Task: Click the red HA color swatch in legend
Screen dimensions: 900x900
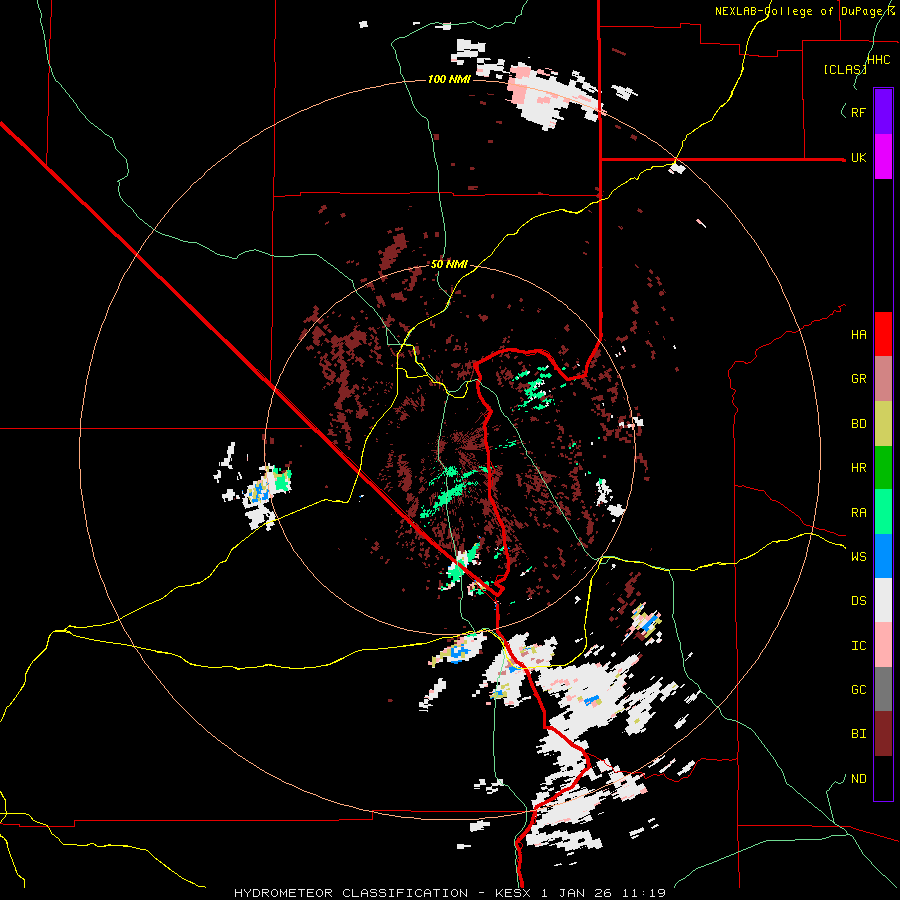Action: (883, 334)
